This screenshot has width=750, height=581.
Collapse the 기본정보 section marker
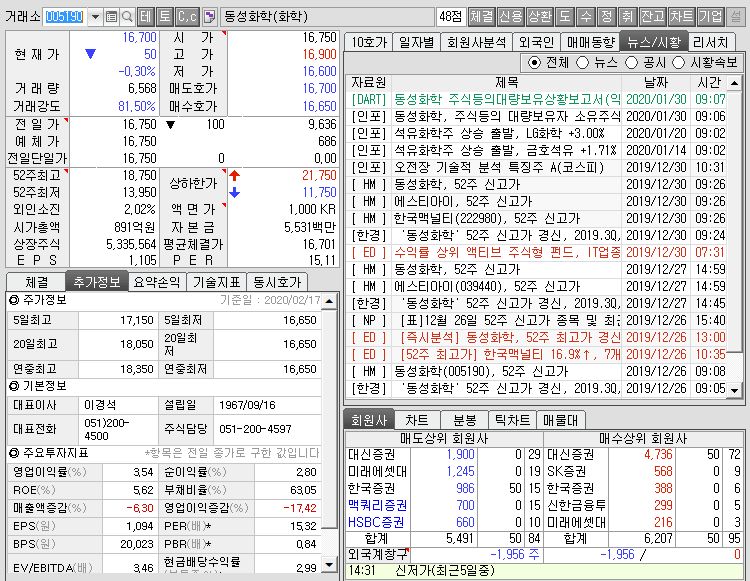[14, 386]
